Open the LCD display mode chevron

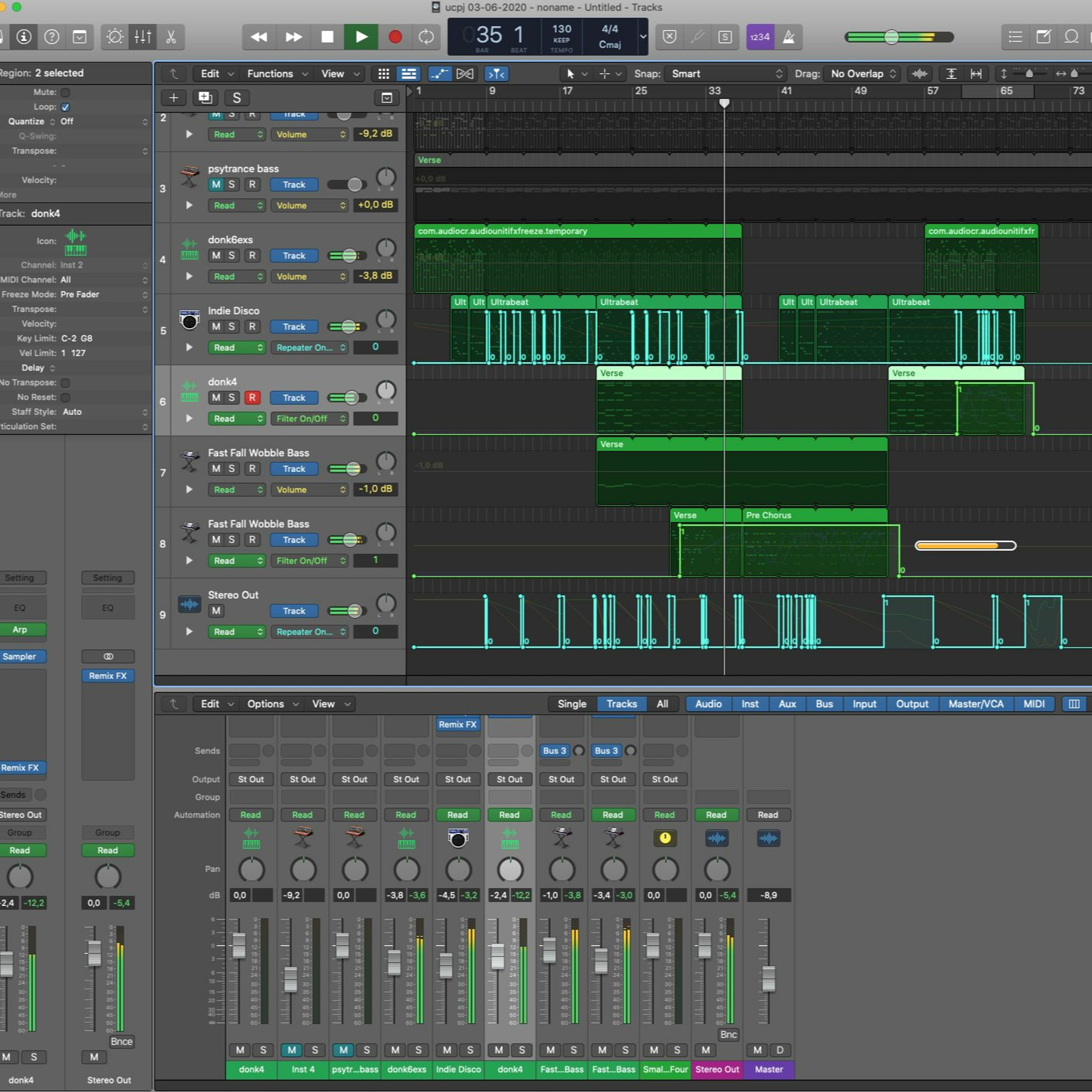coord(643,37)
